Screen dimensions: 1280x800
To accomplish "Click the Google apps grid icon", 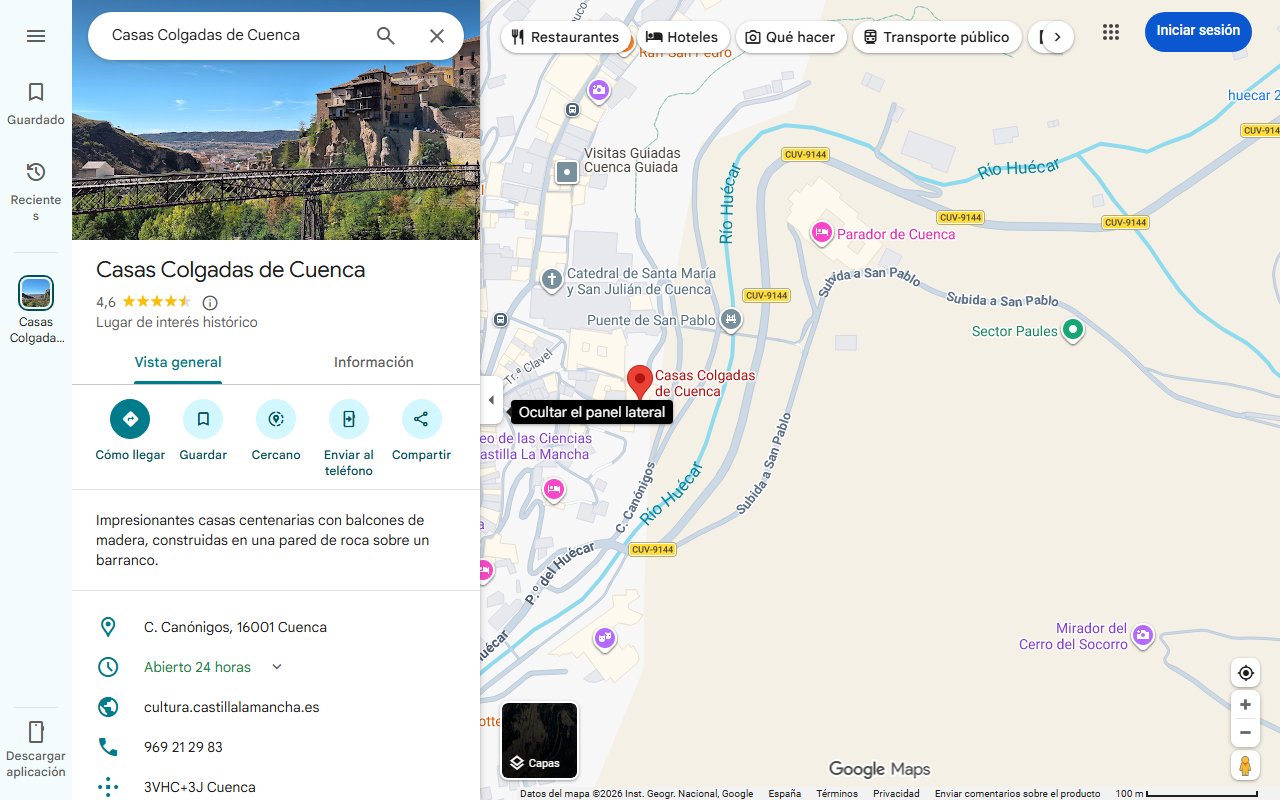I will (1110, 32).
